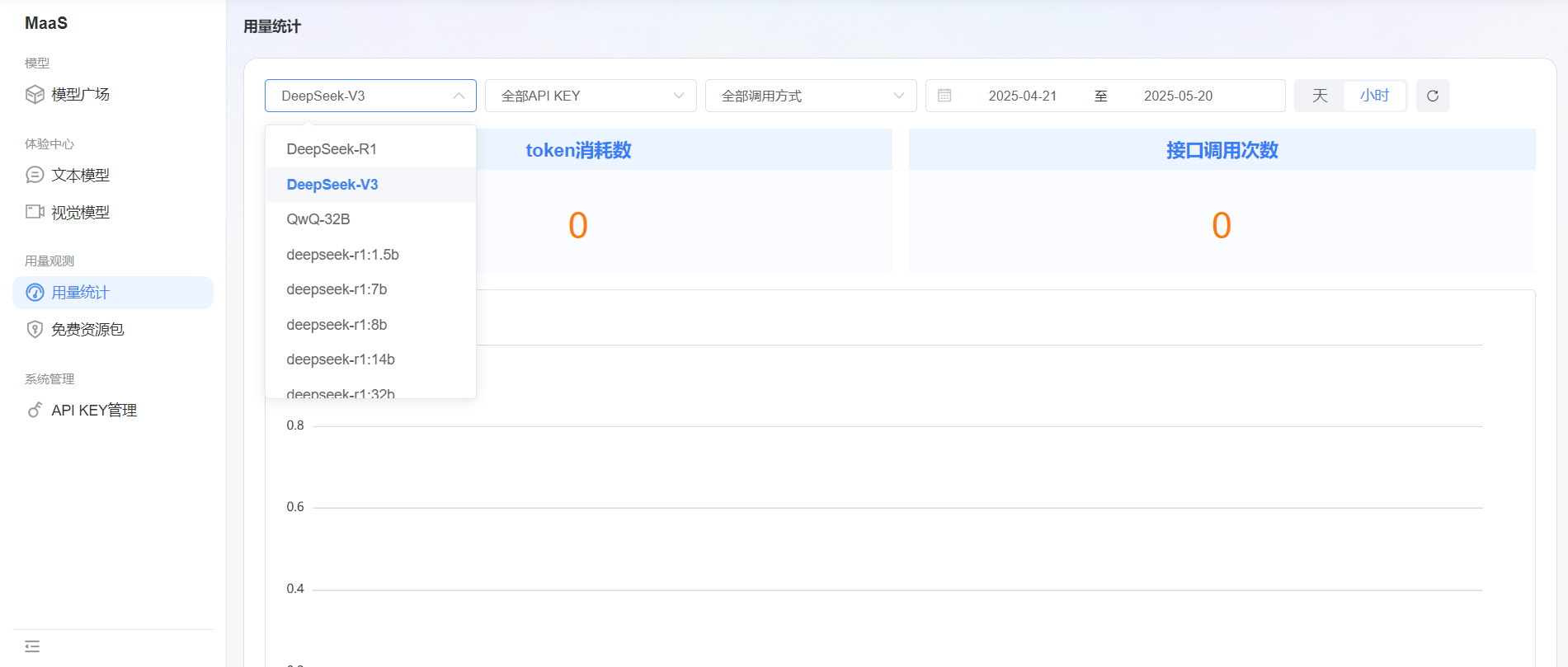Click the MaaS logo text
1568x667 pixels.
pyautogui.click(x=46, y=23)
